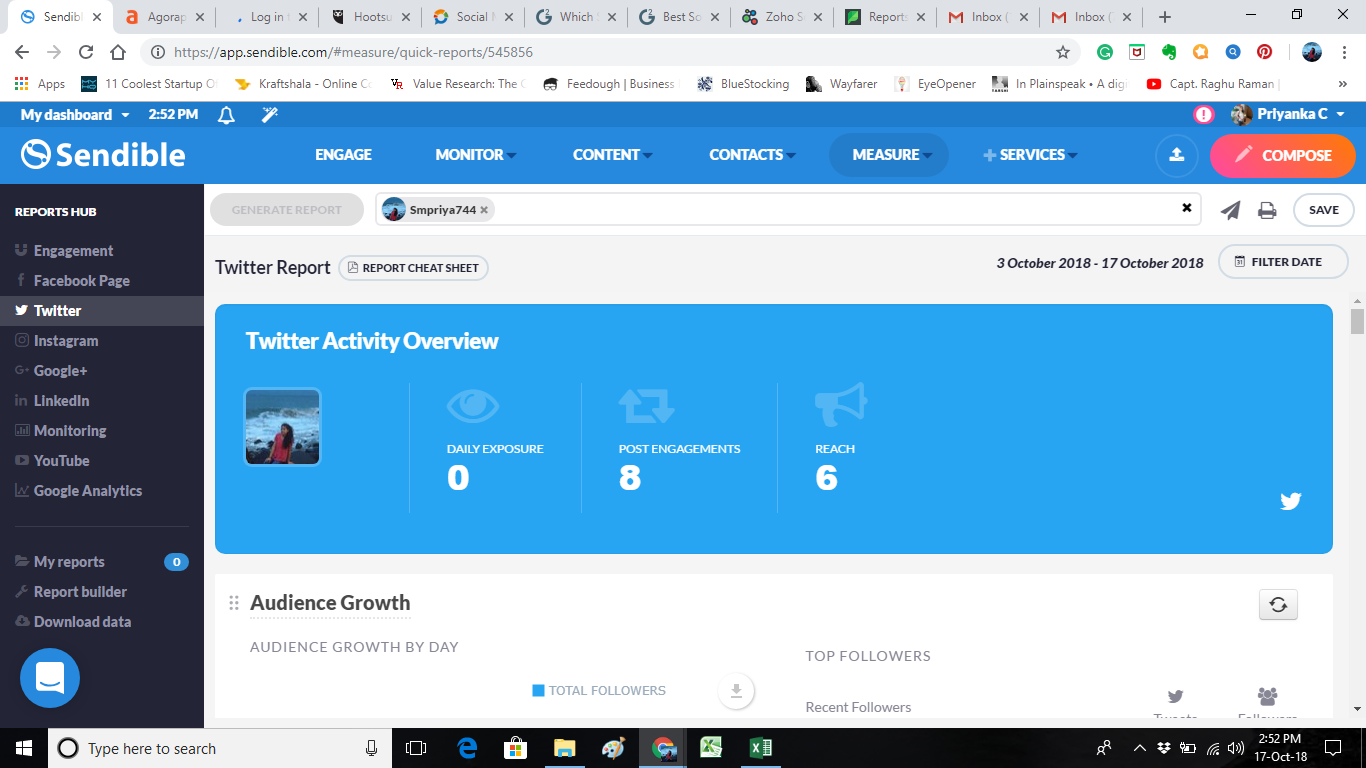Click the upload icon beside Compose
The height and width of the screenshot is (768, 1366).
pyautogui.click(x=1176, y=155)
